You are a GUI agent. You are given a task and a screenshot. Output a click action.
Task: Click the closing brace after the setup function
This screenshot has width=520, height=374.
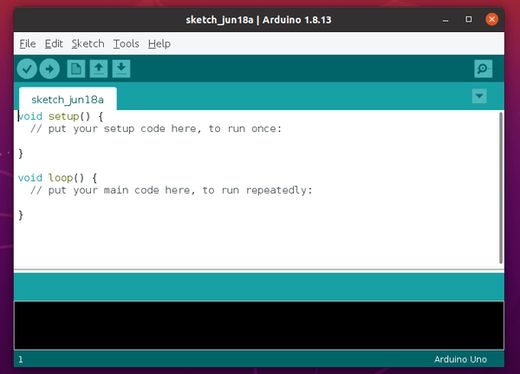click(x=21, y=153)
